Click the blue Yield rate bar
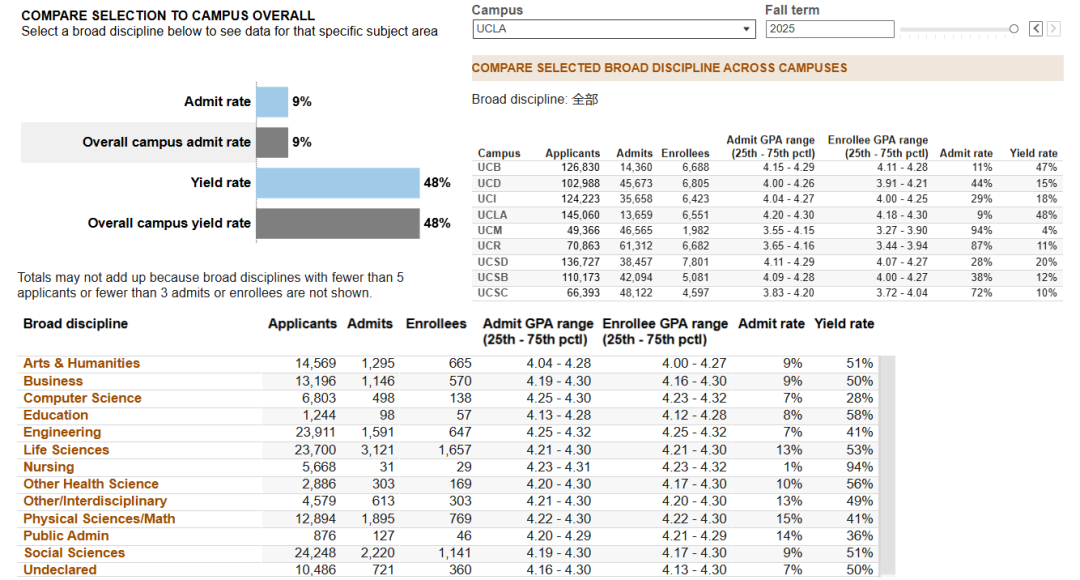Image resolution: width=1080 pixels, height=580 pixels. [338, 183]
